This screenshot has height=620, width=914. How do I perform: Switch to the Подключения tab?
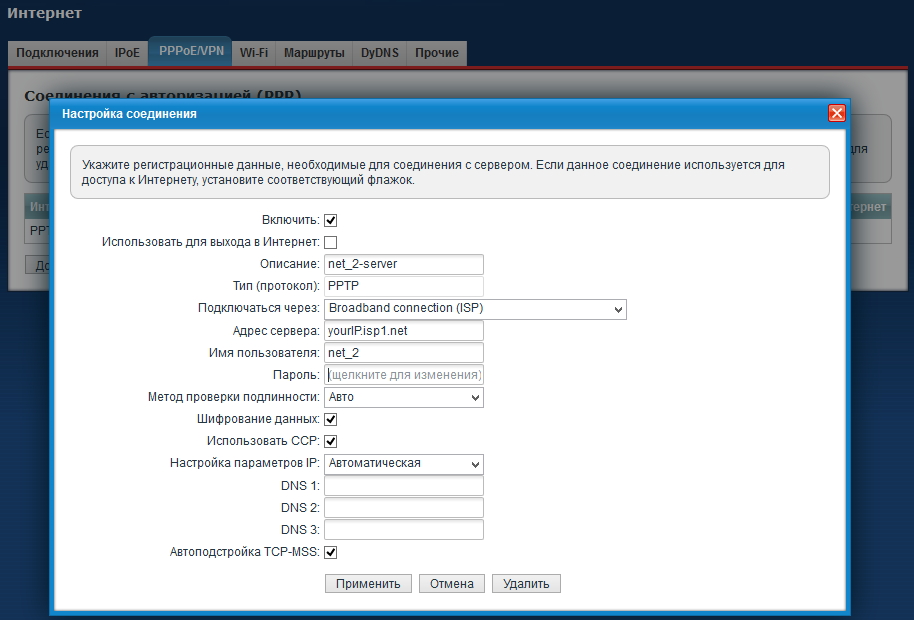tap(57, 53)
